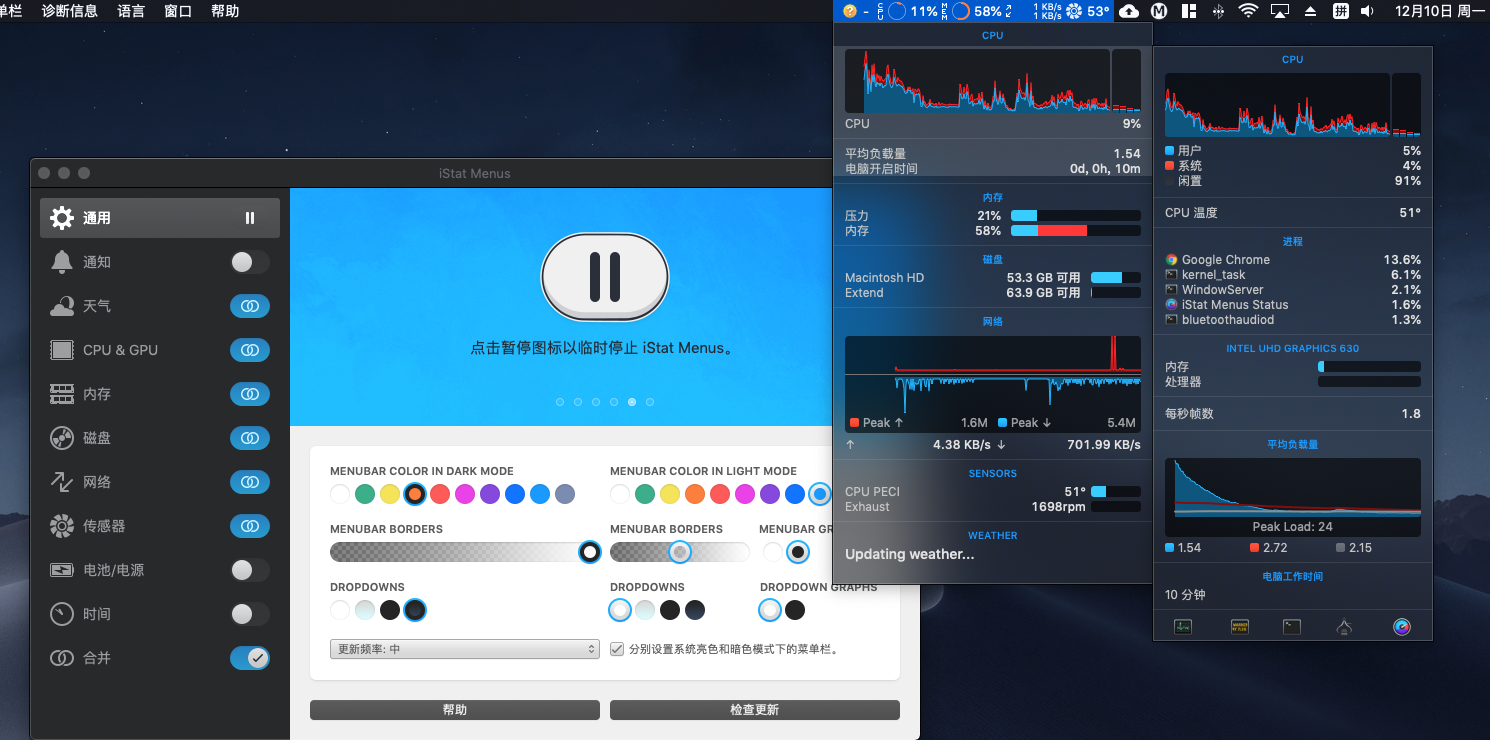1490x740 pixels.
Task: Click the WindowServer process row
Action: (x=1293, y=290)
